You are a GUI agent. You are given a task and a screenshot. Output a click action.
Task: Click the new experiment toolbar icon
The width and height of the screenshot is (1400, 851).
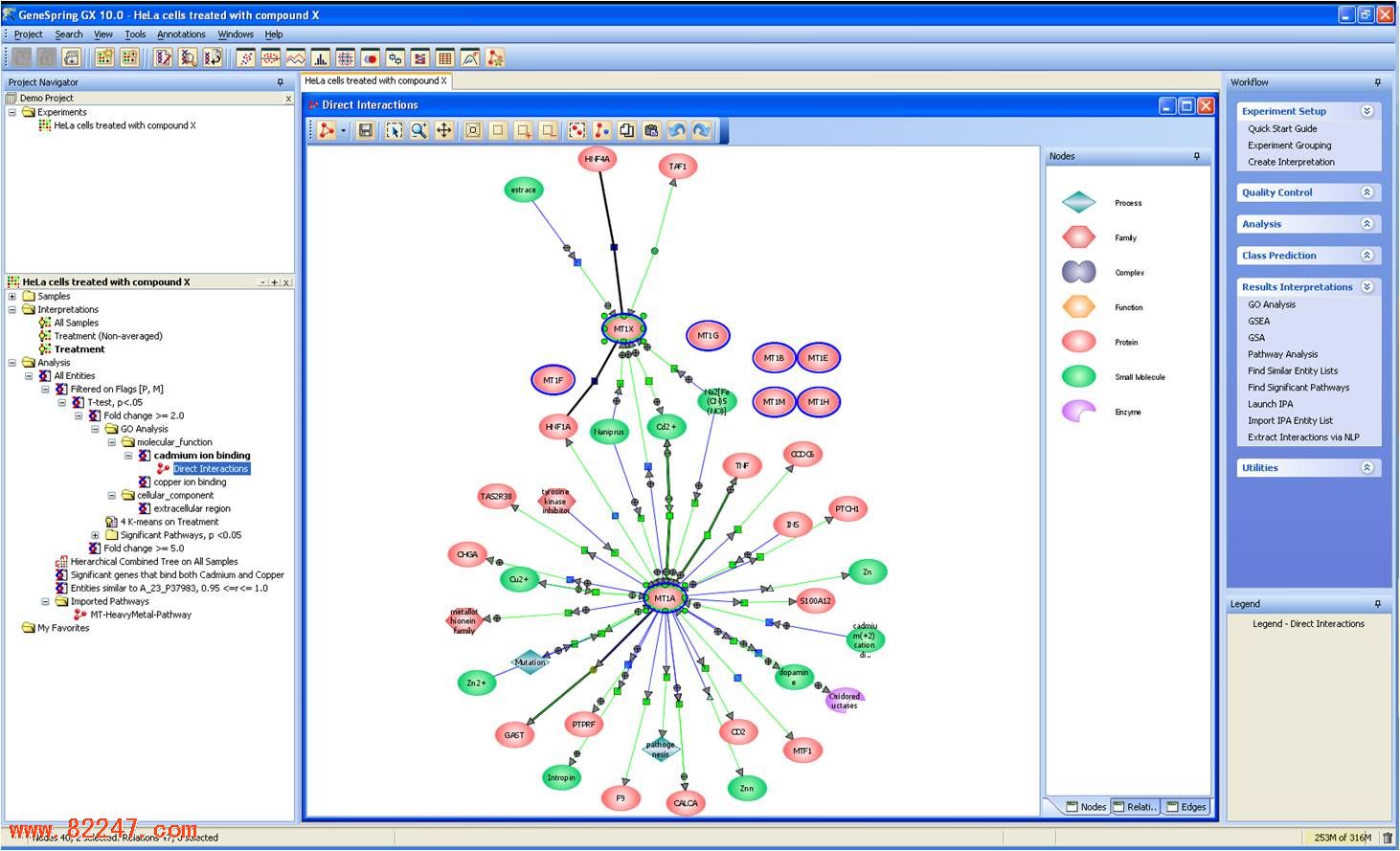[104, 58]
